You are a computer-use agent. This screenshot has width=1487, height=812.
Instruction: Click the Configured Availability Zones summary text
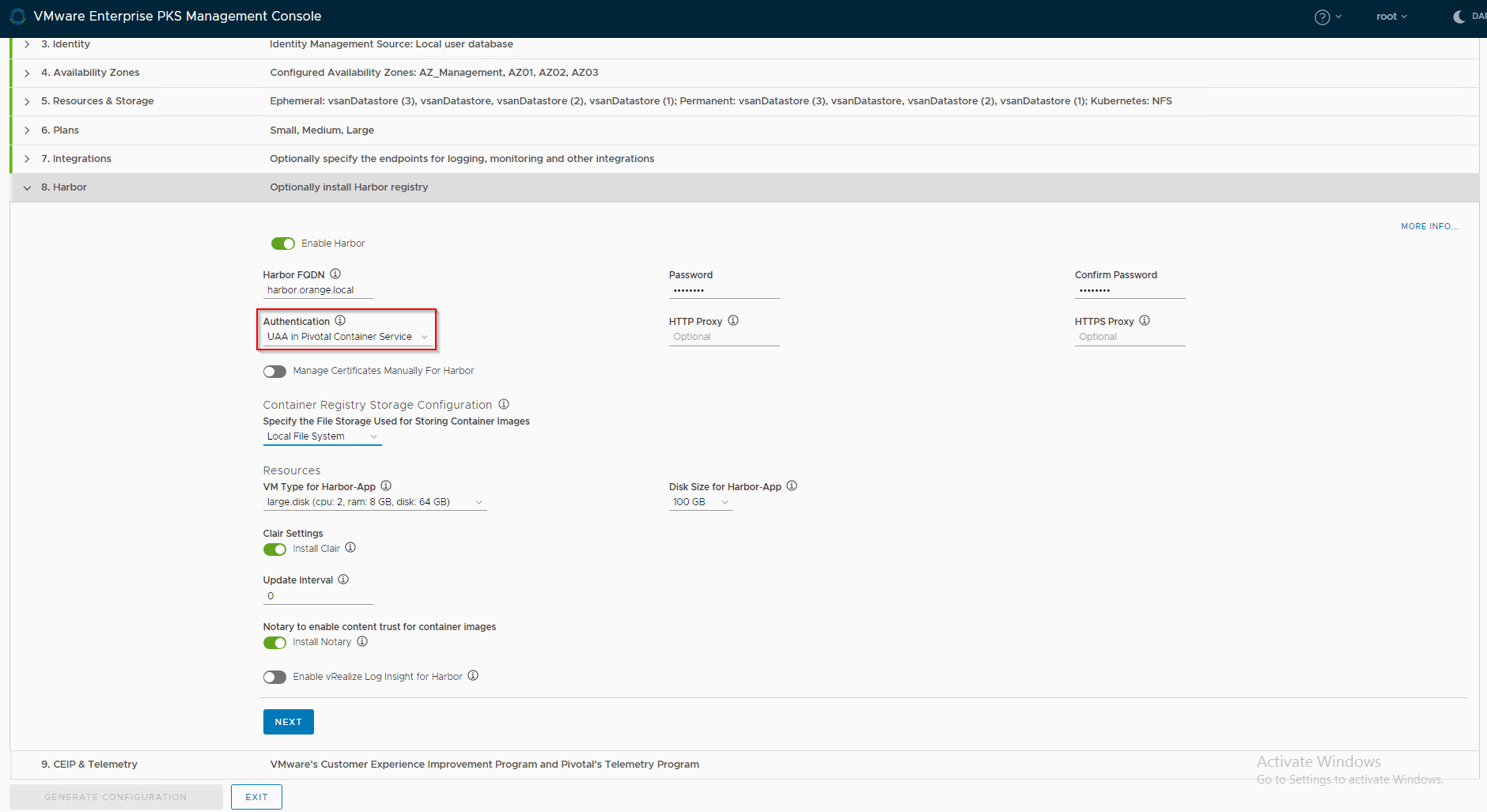pos(434,73)
